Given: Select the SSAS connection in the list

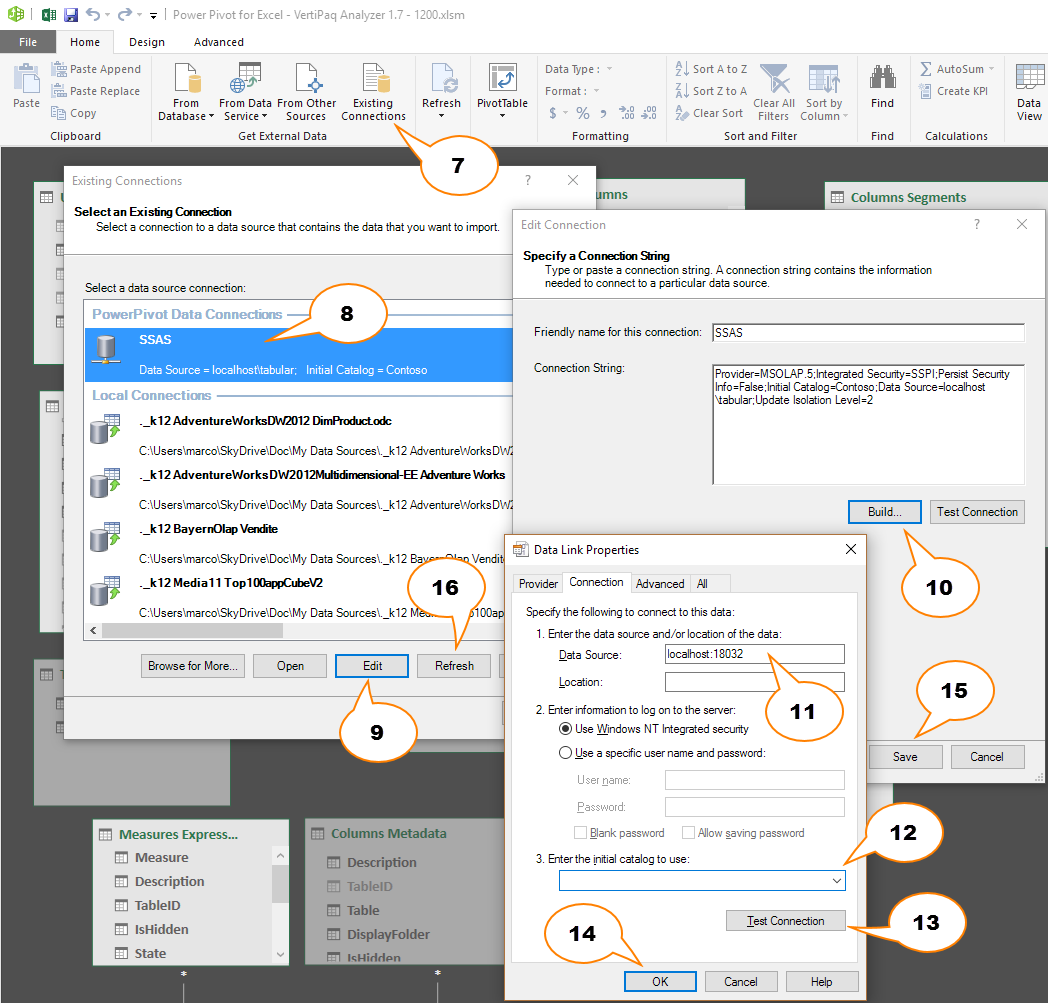Looking at the screenshot, I should coord(299,355).
